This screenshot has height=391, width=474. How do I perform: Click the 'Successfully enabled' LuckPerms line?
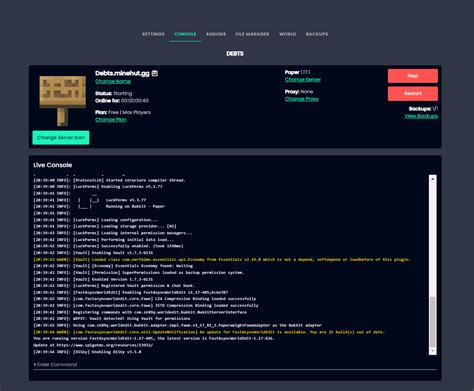click(108, 246)
